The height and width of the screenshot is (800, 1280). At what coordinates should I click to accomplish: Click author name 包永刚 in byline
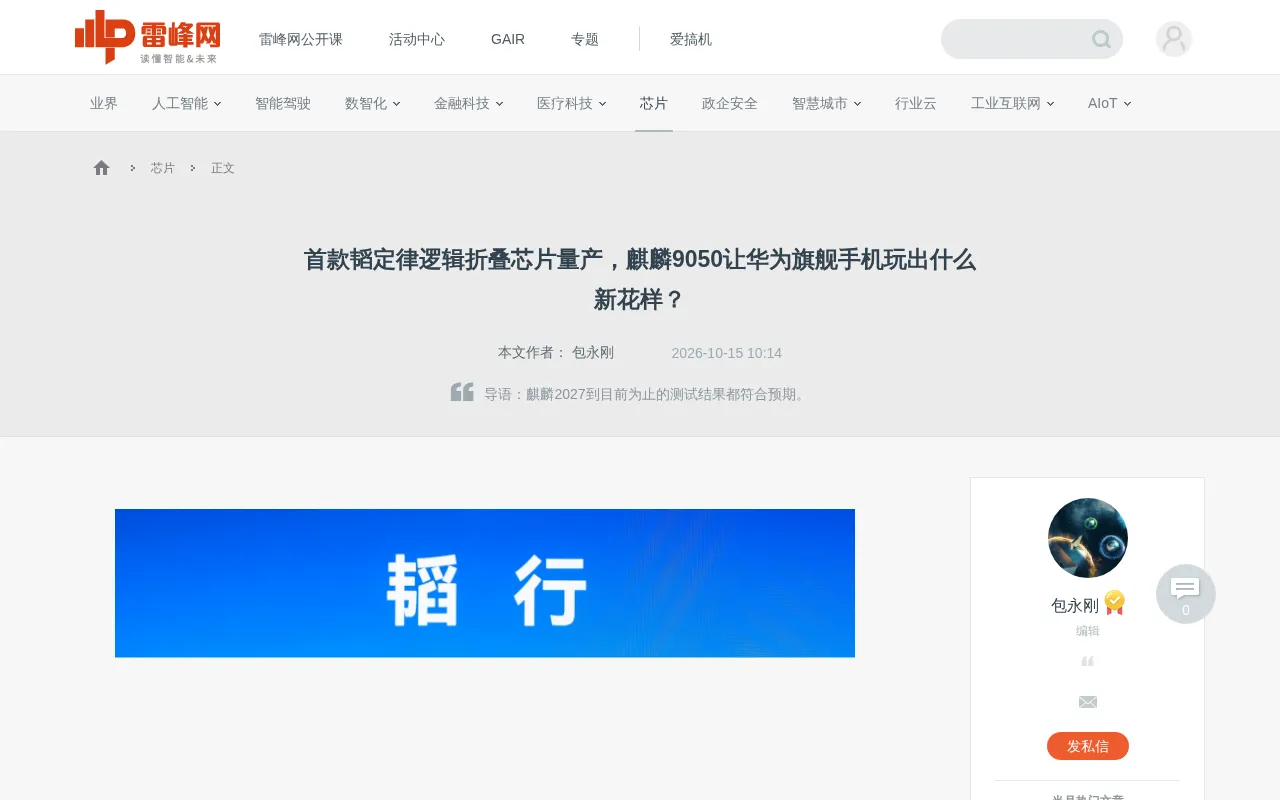593,353
